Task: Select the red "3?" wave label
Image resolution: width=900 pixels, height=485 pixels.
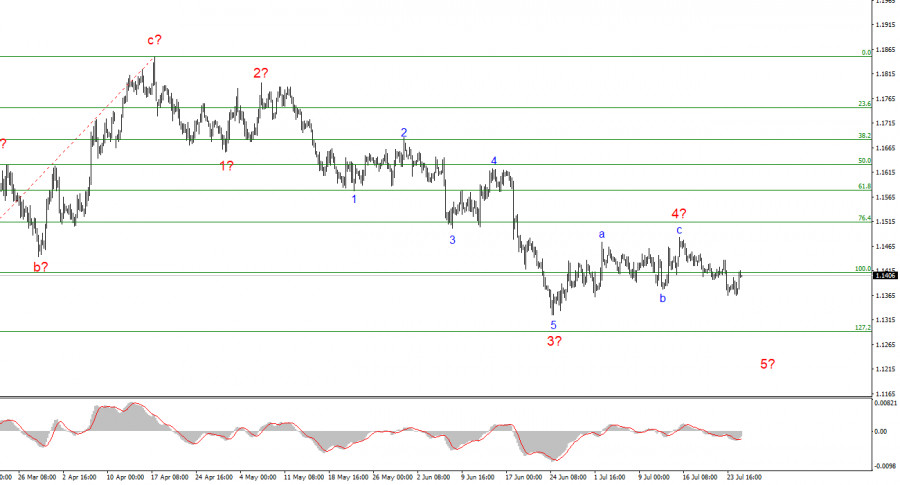Action: tap(554, 341)
